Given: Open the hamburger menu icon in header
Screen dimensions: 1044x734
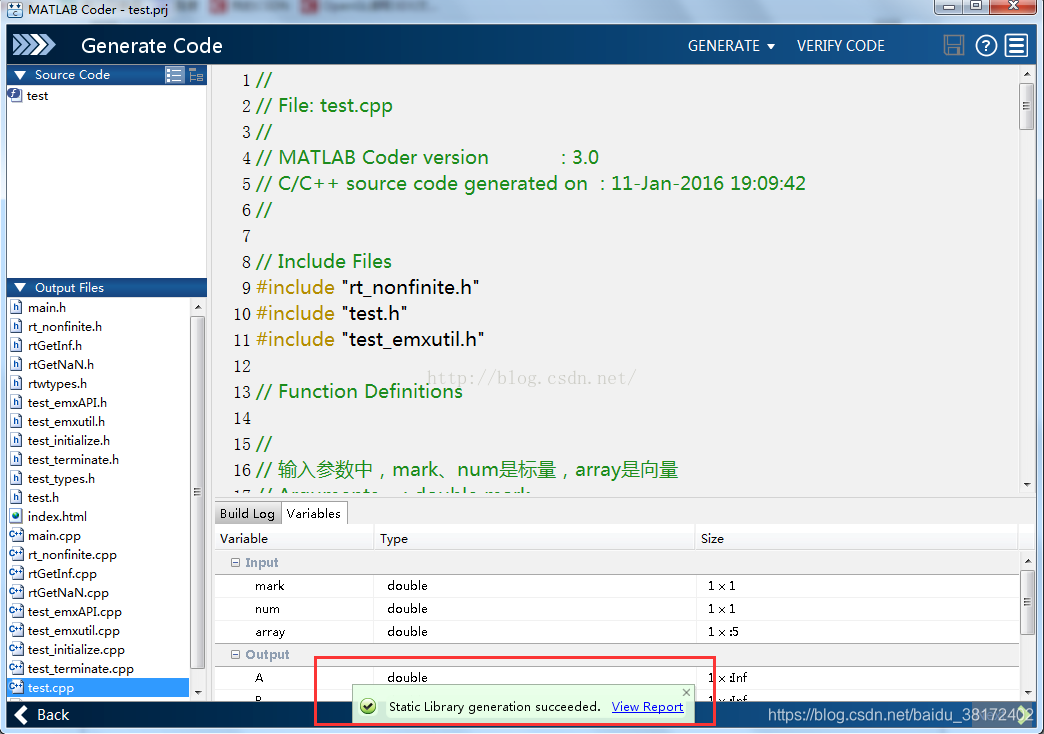Looking at the screenshot, I should 1017,45.
